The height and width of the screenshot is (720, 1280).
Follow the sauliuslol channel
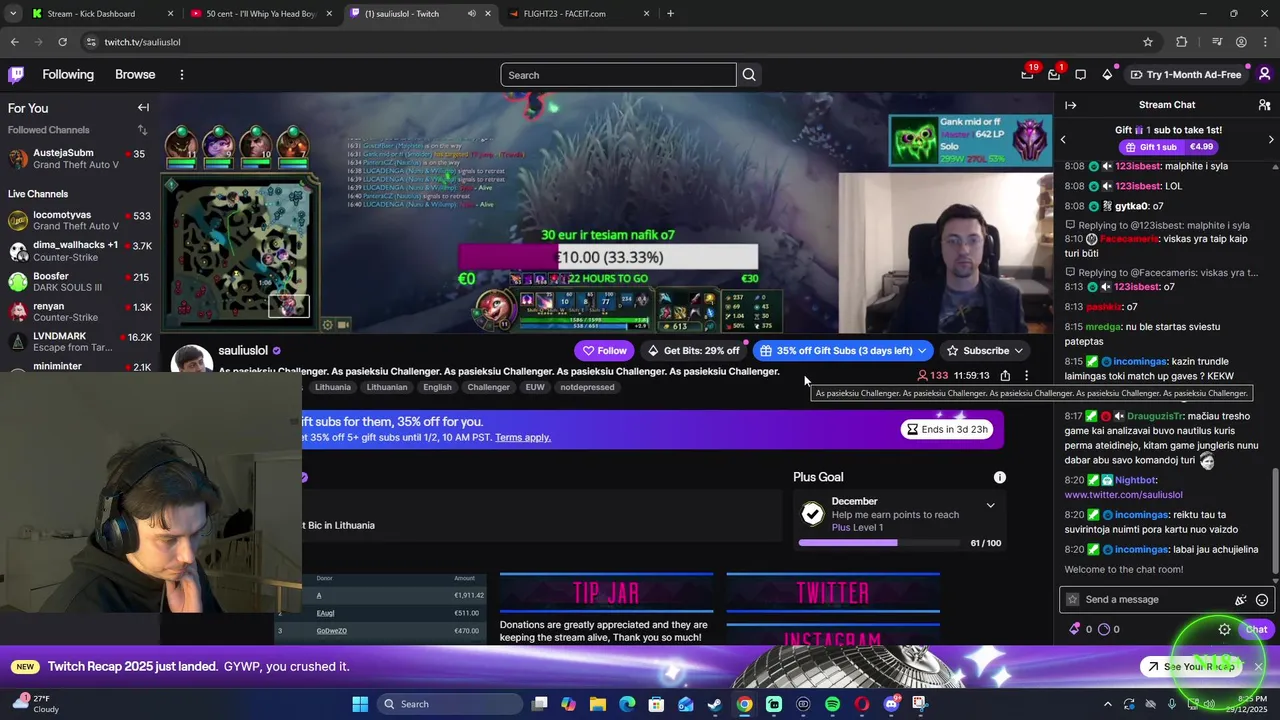[x=604, y=351]
